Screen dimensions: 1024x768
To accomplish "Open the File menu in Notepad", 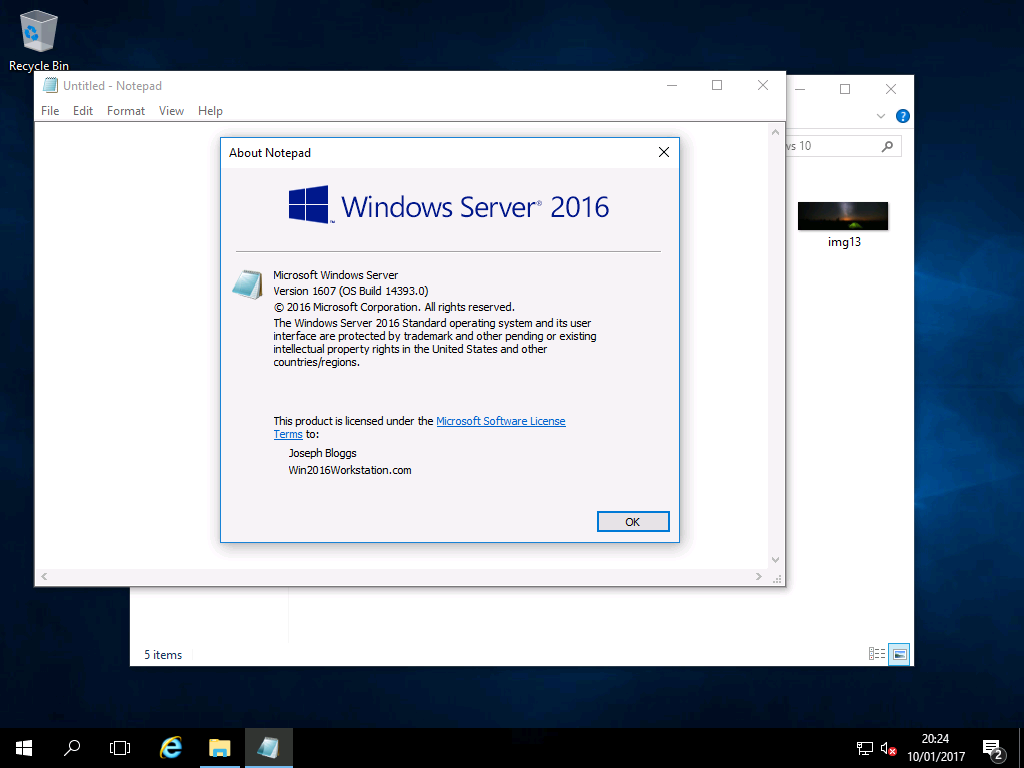I will pos(50,111).
